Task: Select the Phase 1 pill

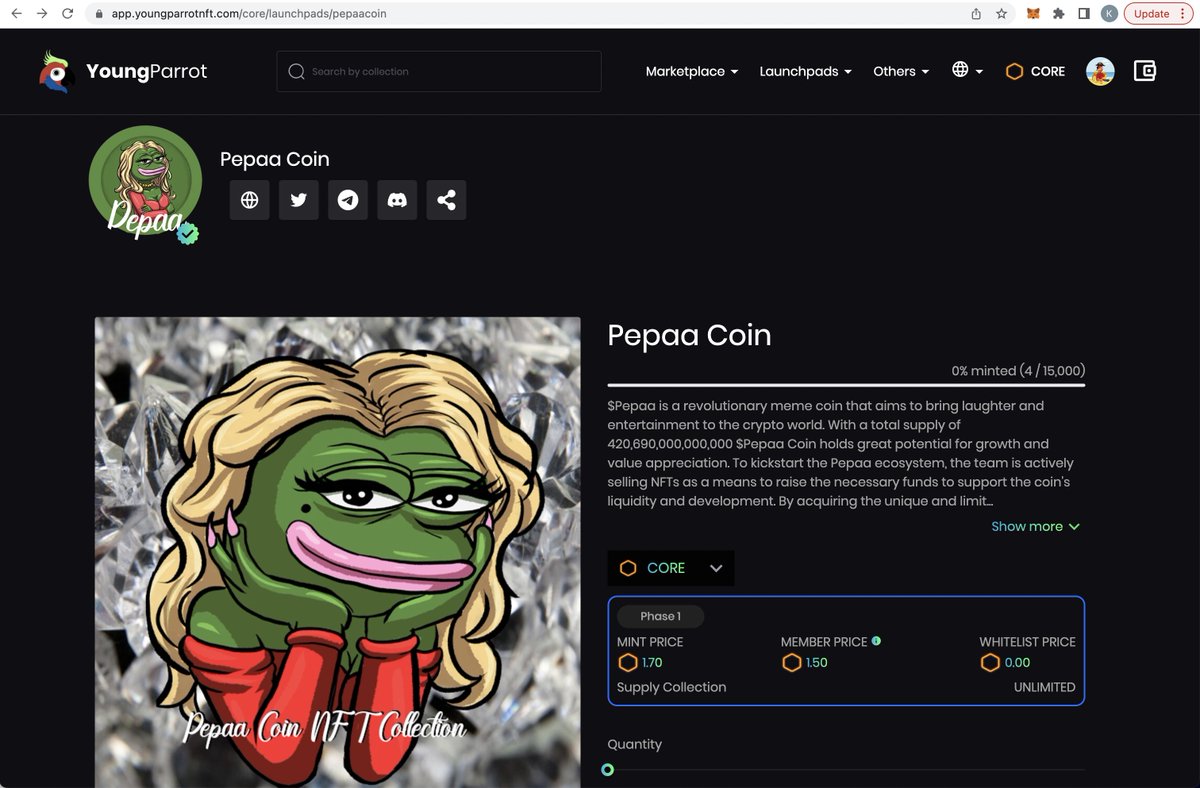Action: 659,616
